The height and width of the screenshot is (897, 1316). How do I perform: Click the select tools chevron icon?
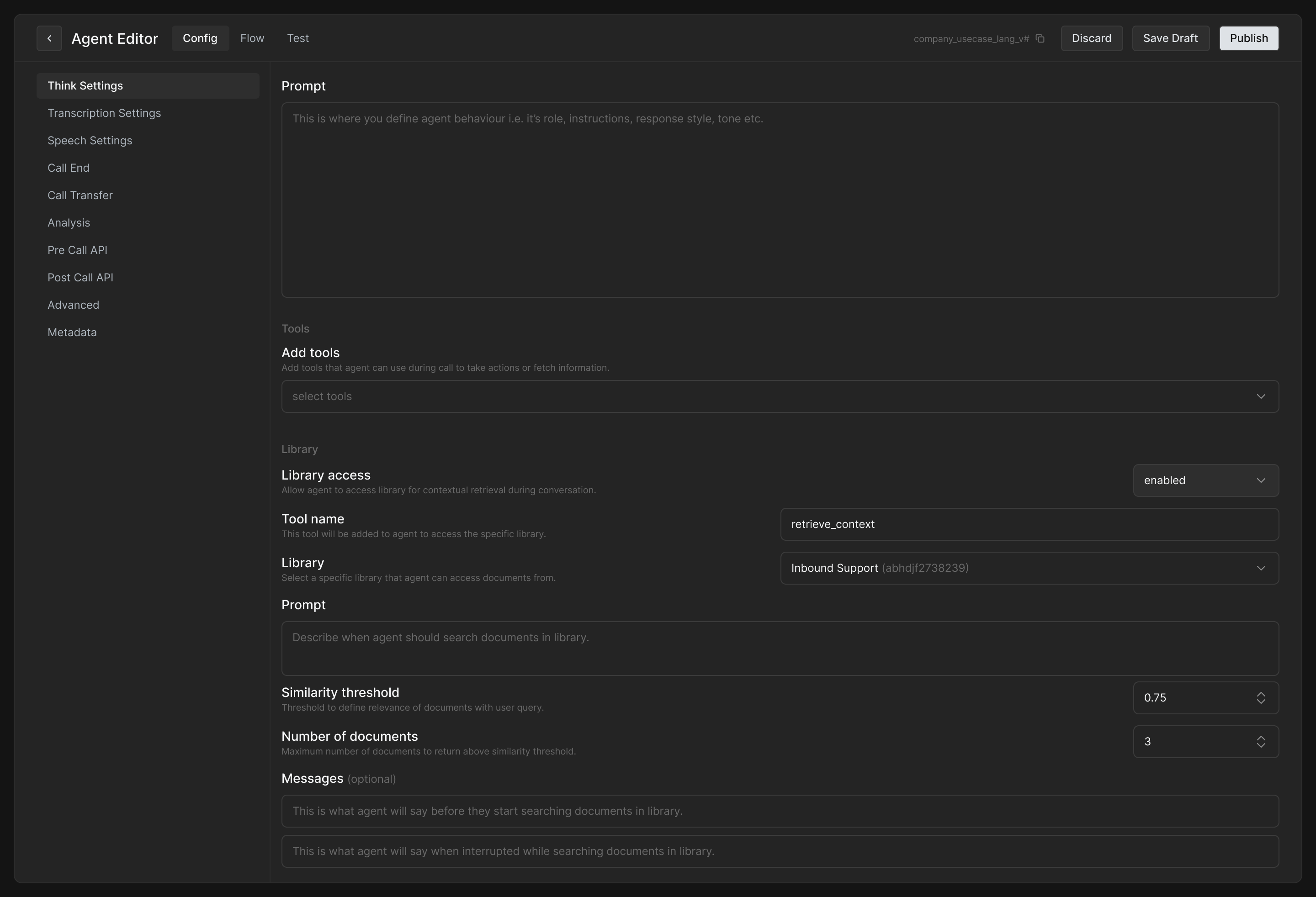[1261, 396]
